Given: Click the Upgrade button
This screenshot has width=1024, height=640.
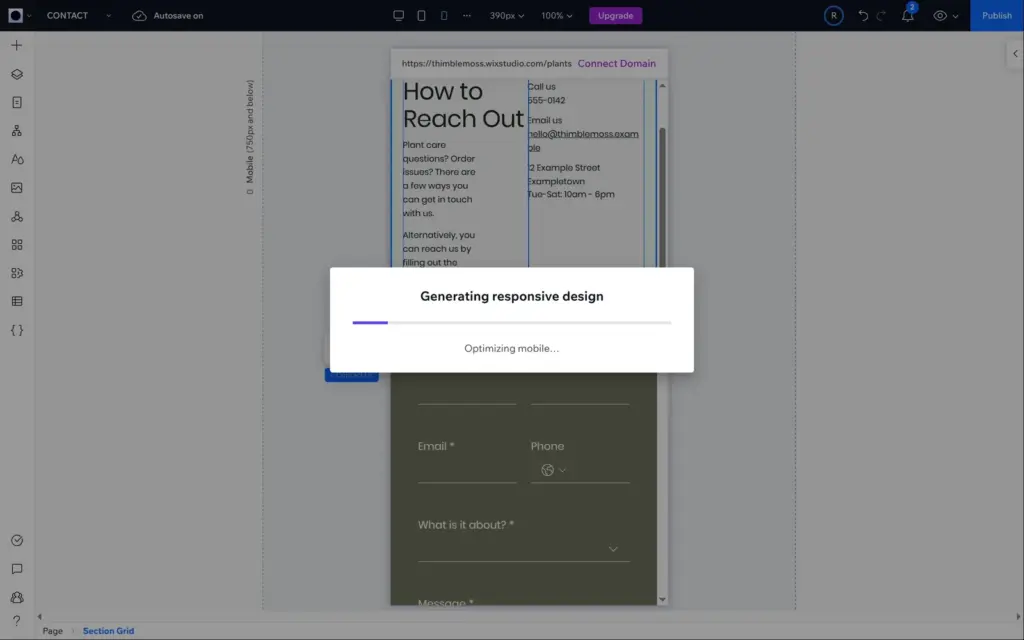Looking at the screenshot, I should (x=615, y=16).
